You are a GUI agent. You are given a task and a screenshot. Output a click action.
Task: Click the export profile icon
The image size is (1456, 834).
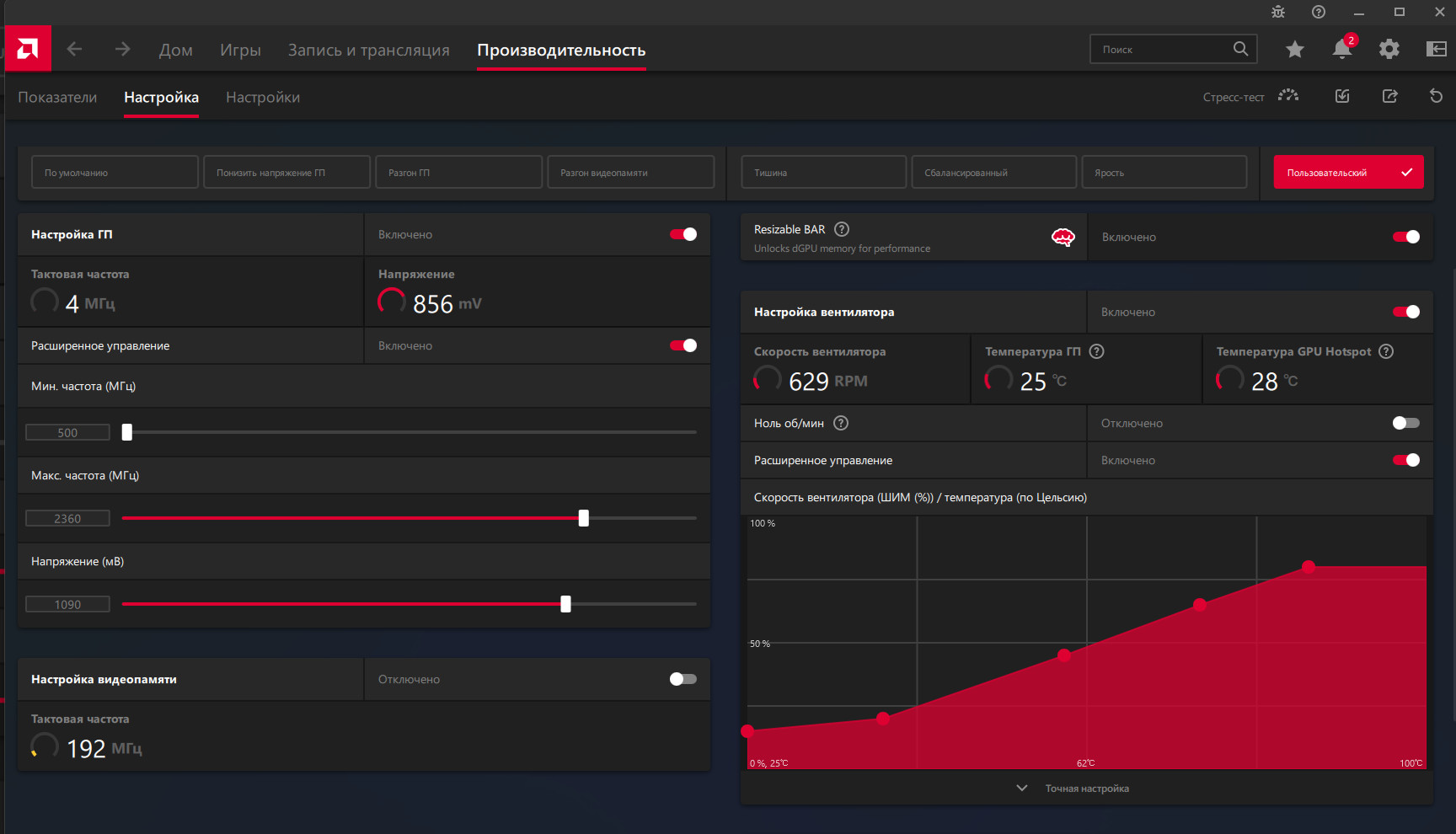click(x=1390, y=96)
